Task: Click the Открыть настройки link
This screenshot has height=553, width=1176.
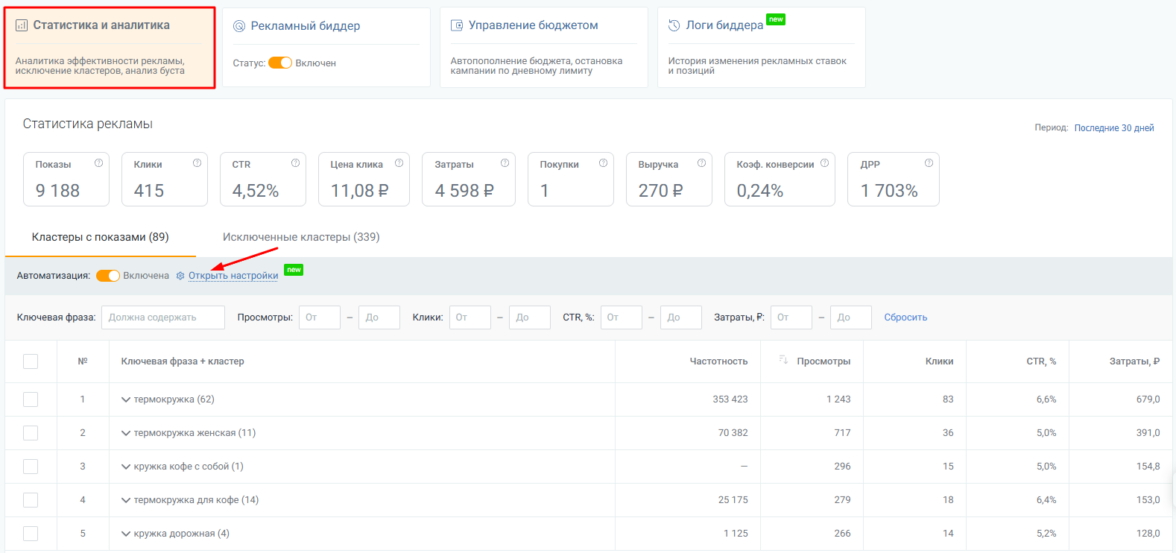Action: [233, 275]
